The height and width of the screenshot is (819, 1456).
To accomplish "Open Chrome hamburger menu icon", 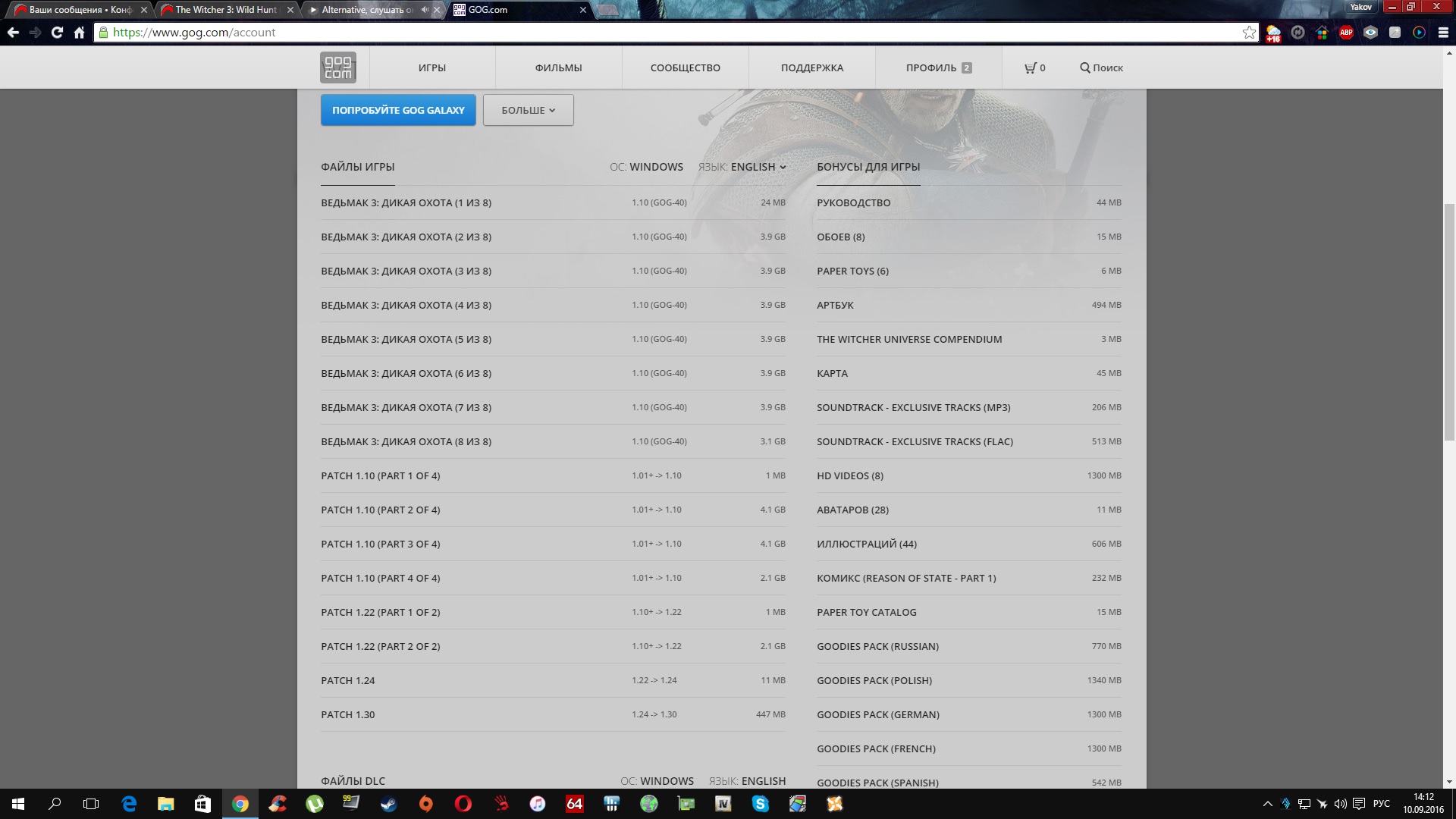I will [x=1443, y=33].
